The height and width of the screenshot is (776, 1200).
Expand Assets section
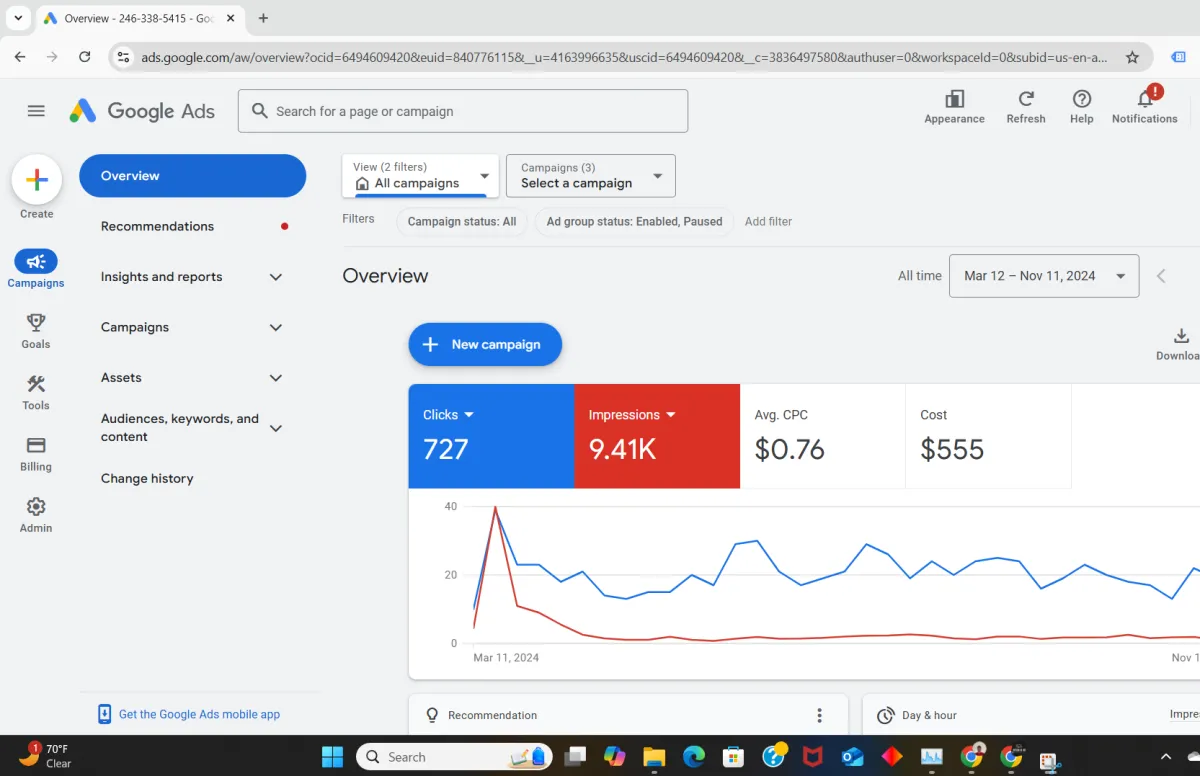(x=276, y=378)
